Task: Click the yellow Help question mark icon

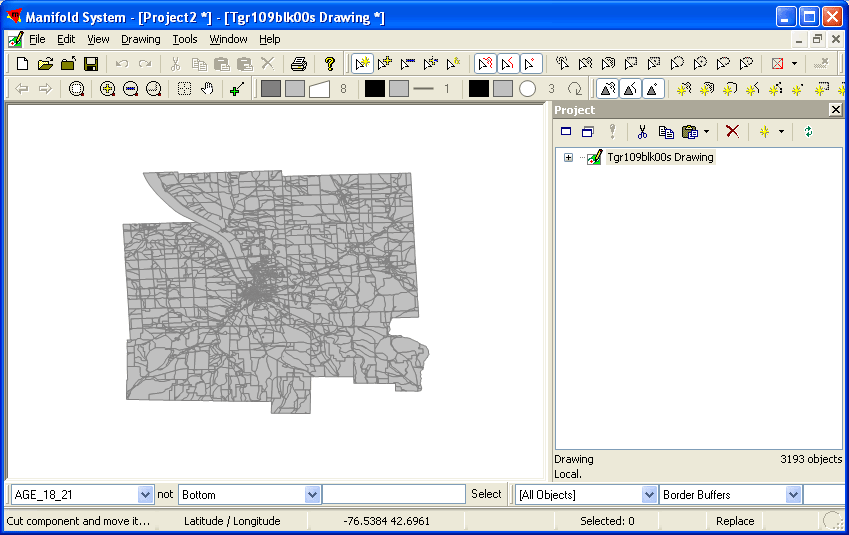Action: (x=329, y=64)
